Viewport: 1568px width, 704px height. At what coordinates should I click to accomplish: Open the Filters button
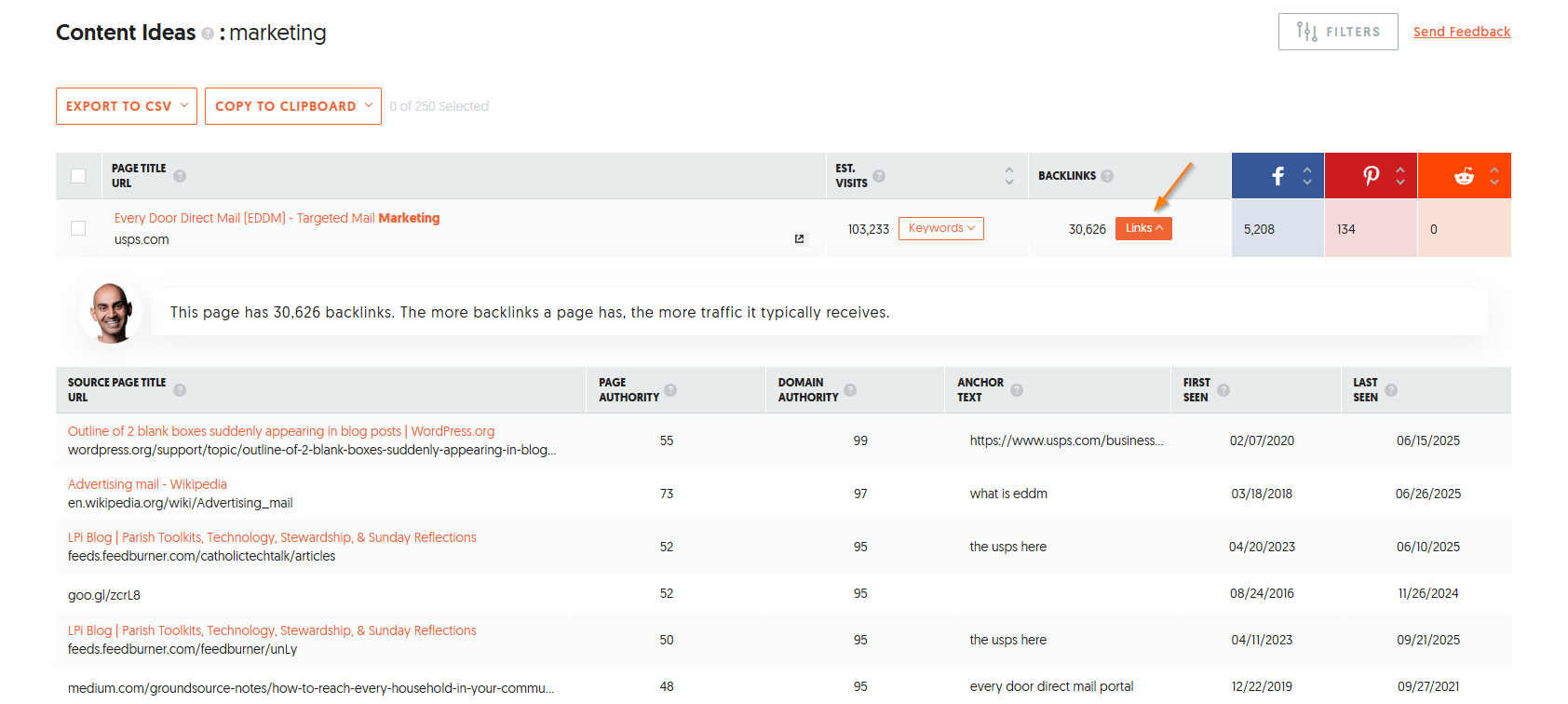(x=1338, y=32)
